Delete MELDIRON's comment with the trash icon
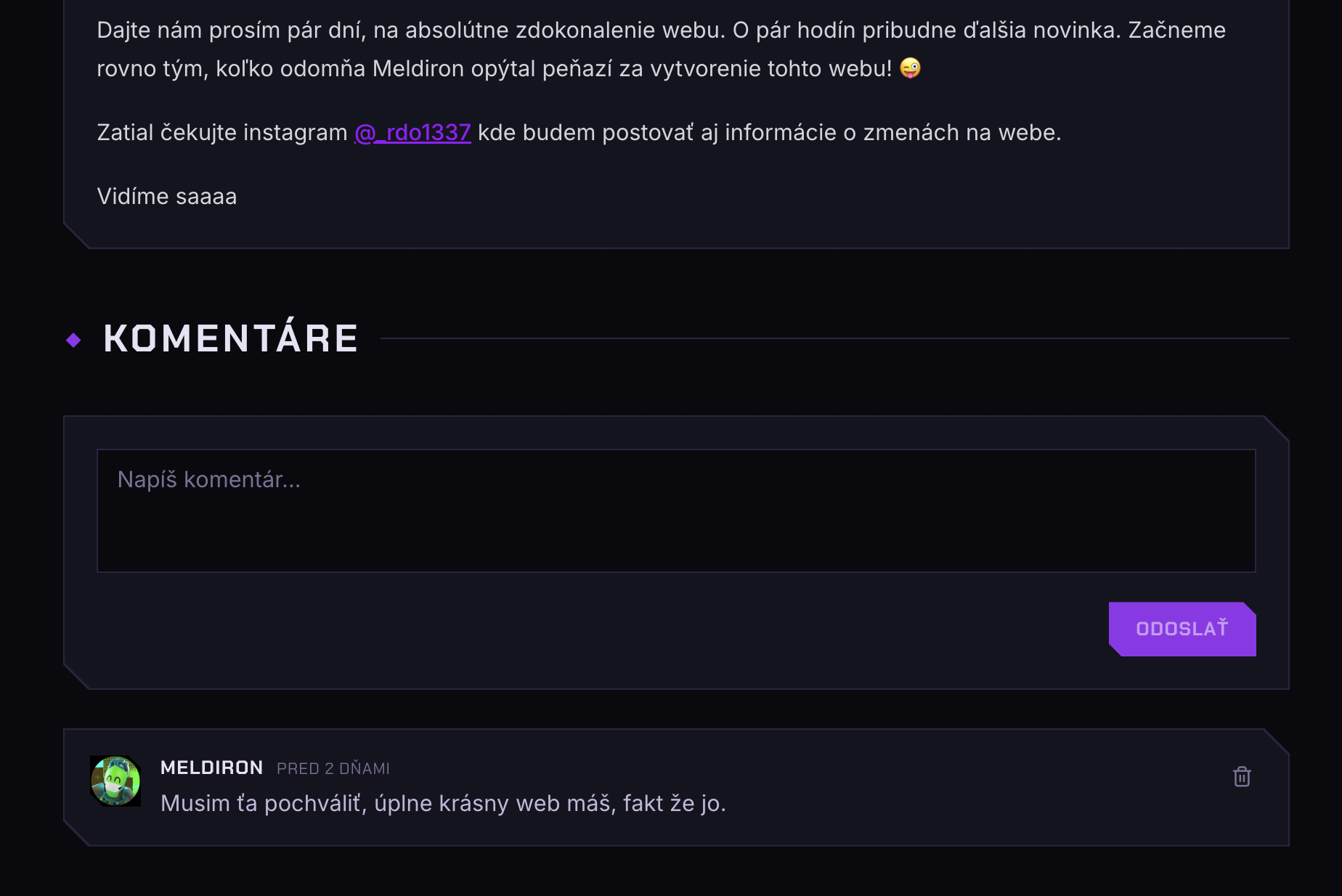The width and height of the screenshot is (1342, 896). [1243, 776]
